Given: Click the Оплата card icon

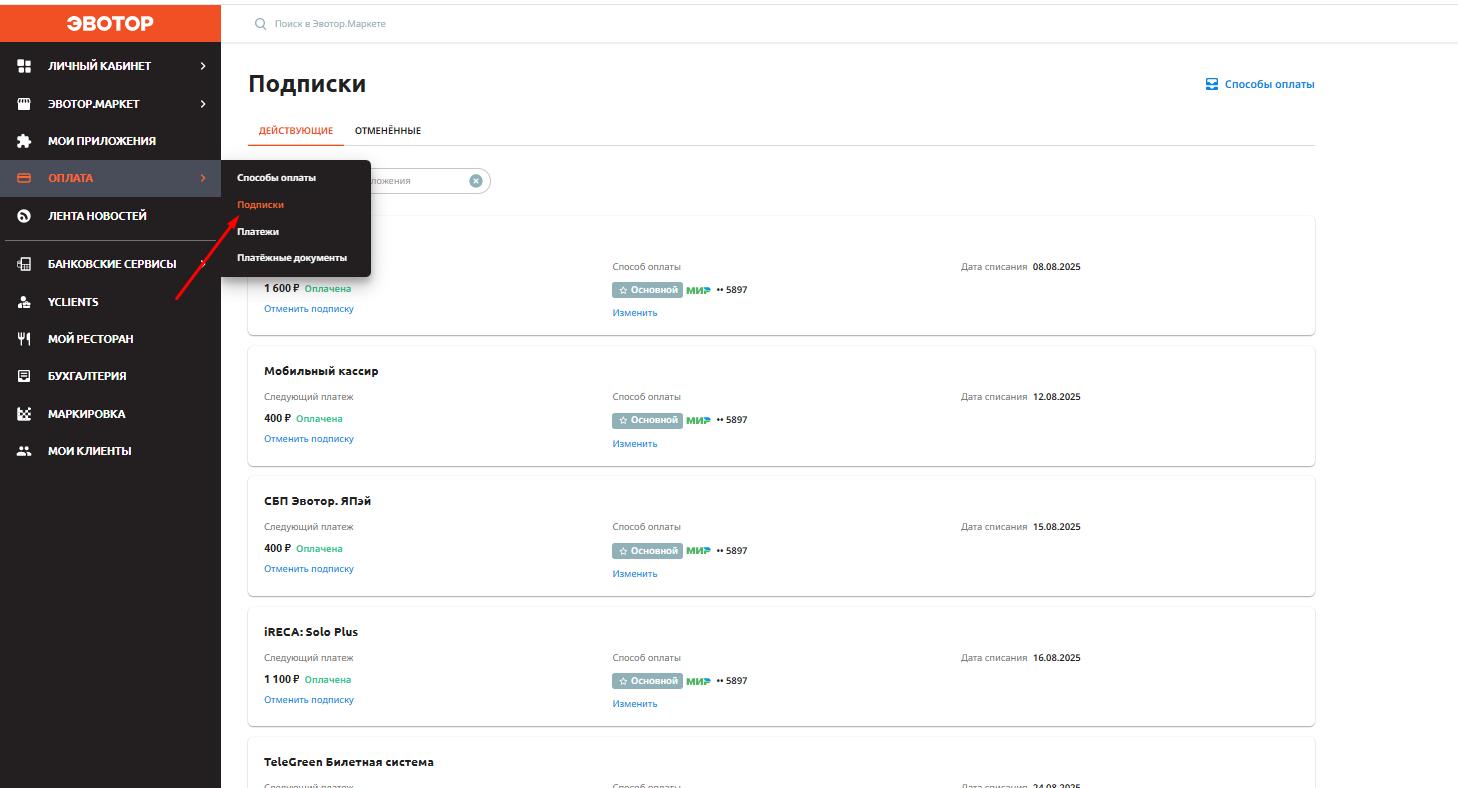Looking at the screenshot, I should [x=25, y=178].
